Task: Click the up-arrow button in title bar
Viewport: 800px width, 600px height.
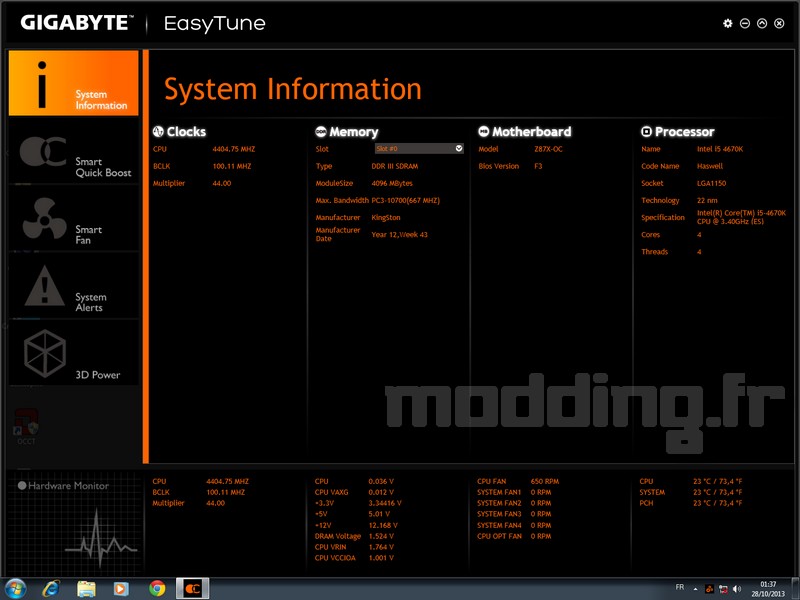Action: click(762, 23)
